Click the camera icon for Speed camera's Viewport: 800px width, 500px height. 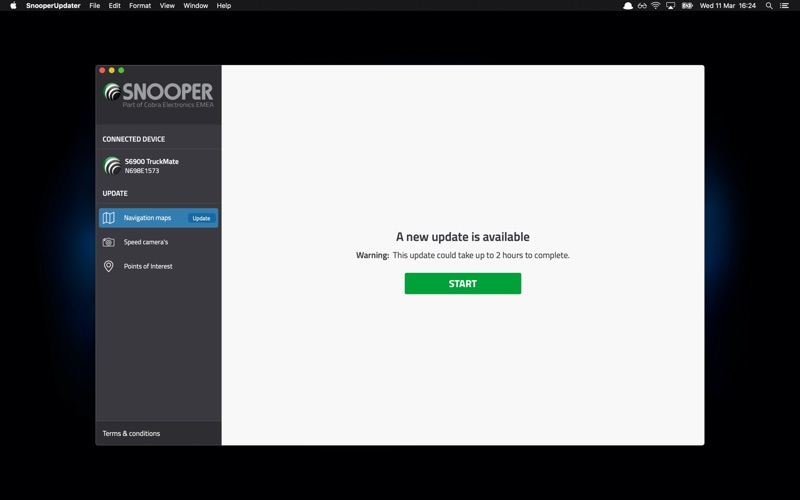(x=109, y=242)
